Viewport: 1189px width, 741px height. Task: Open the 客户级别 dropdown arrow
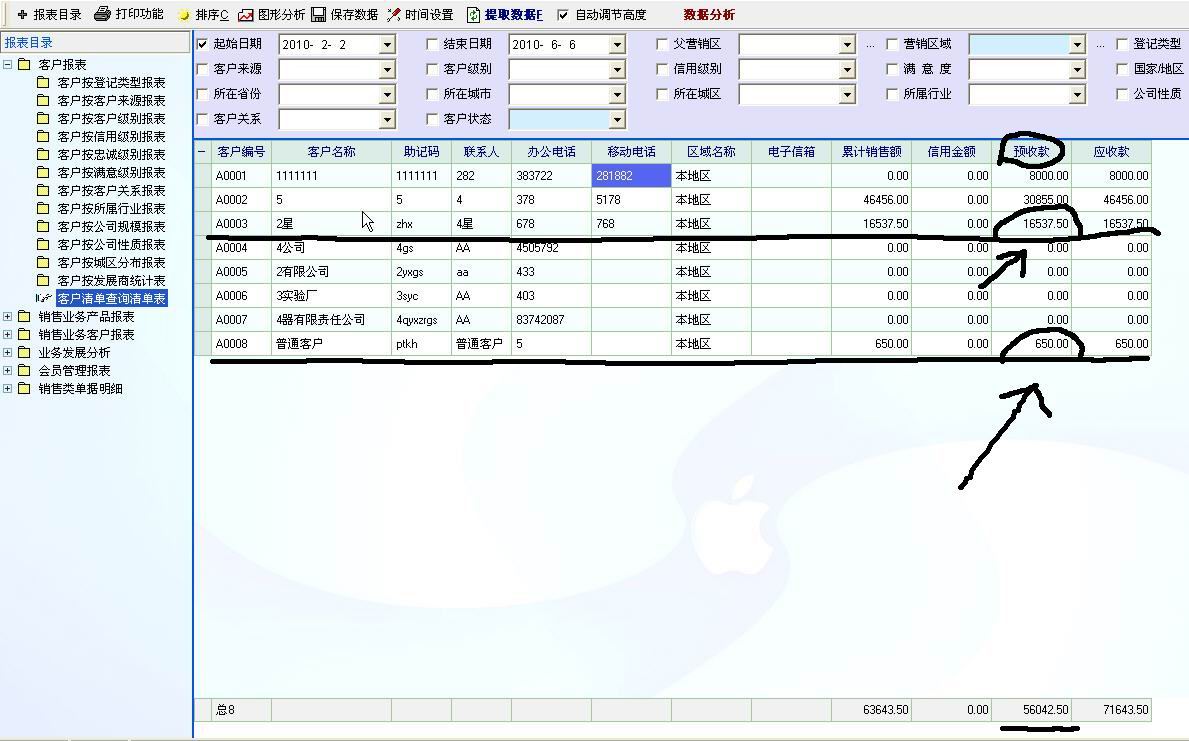pos(617,69)
